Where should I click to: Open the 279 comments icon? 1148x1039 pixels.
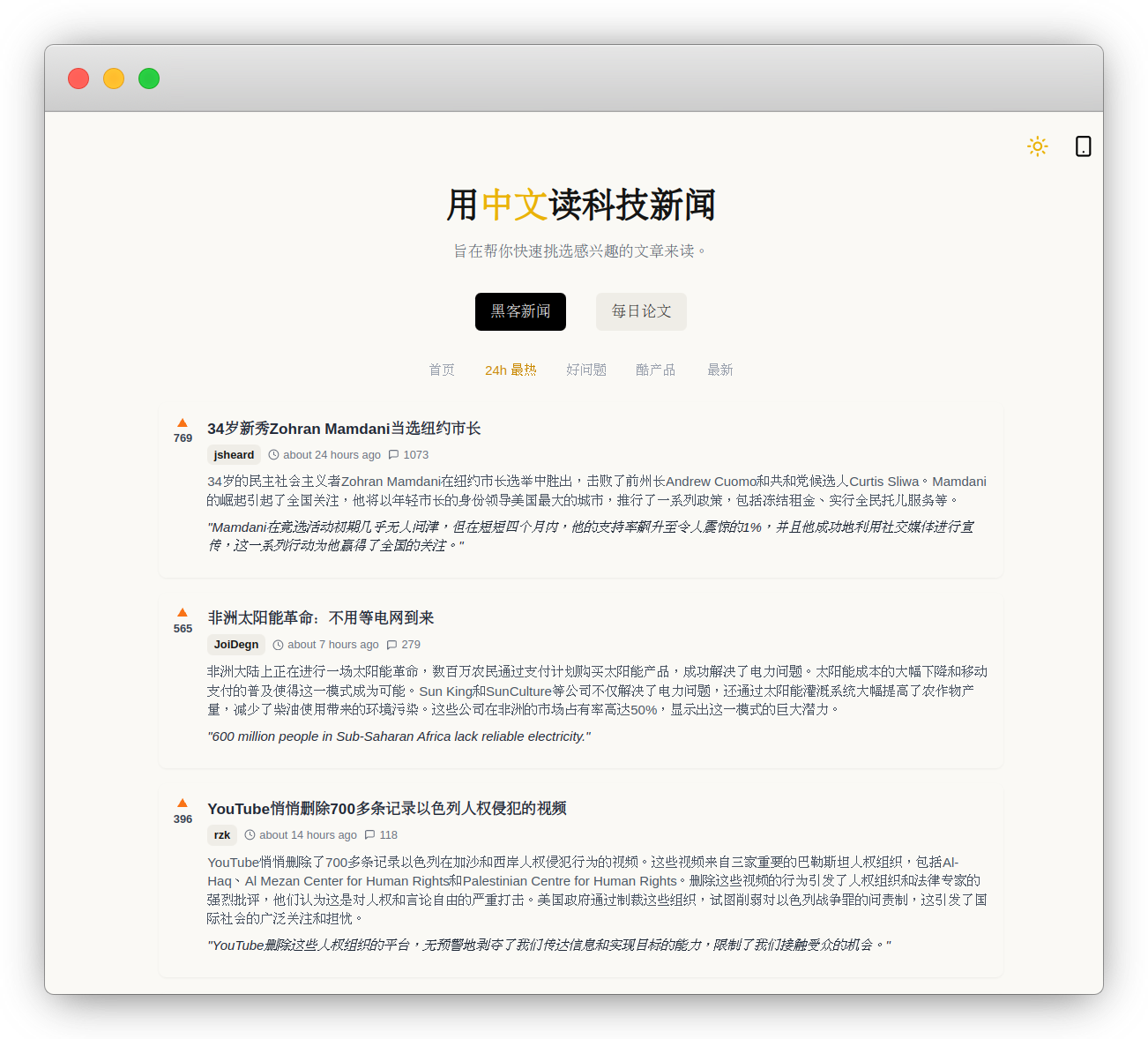pos(392,645)
